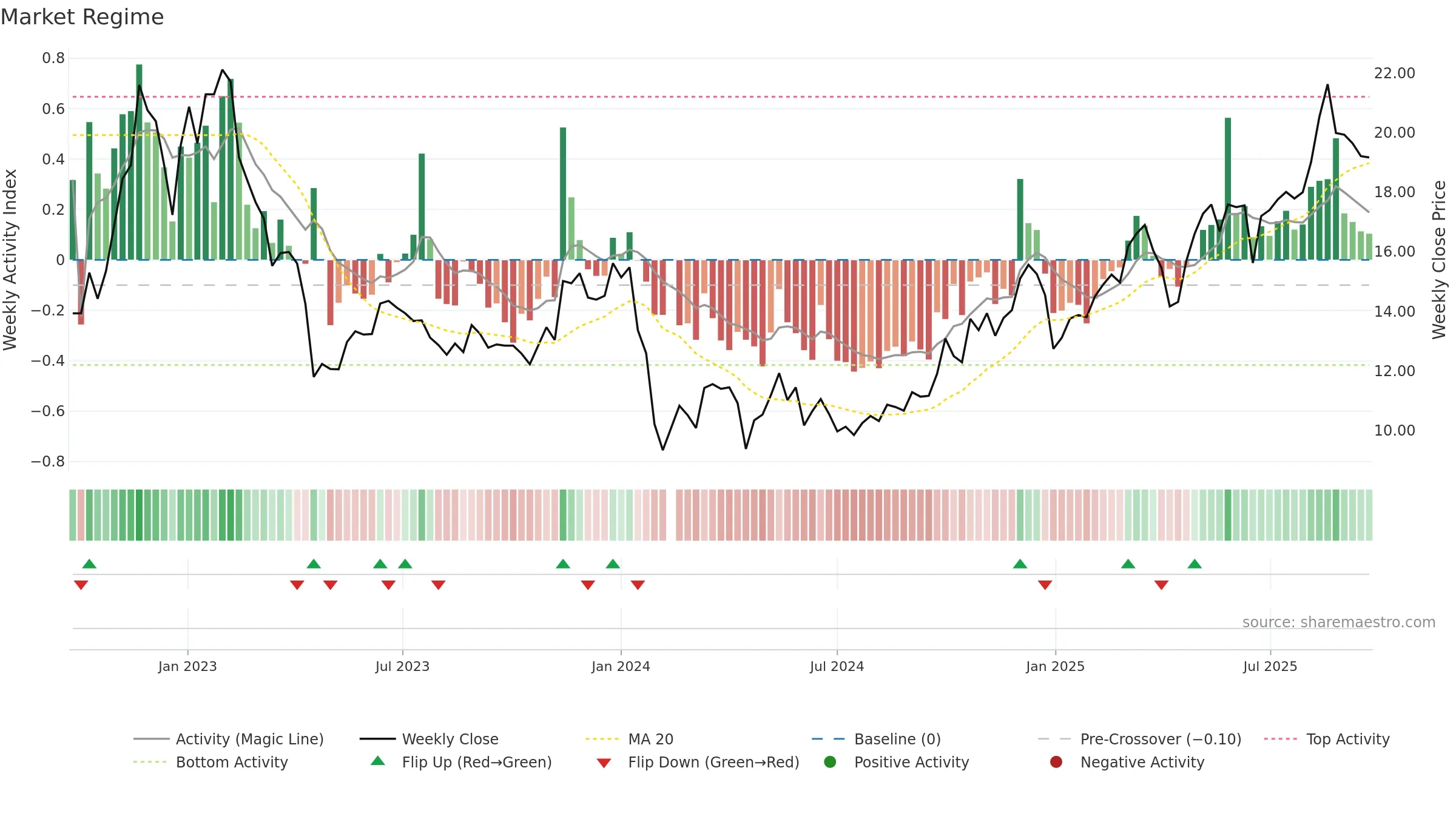Click the −0.8 activity axis label
This screenshot has width=1456, height=819.
[x=48, y=462]
